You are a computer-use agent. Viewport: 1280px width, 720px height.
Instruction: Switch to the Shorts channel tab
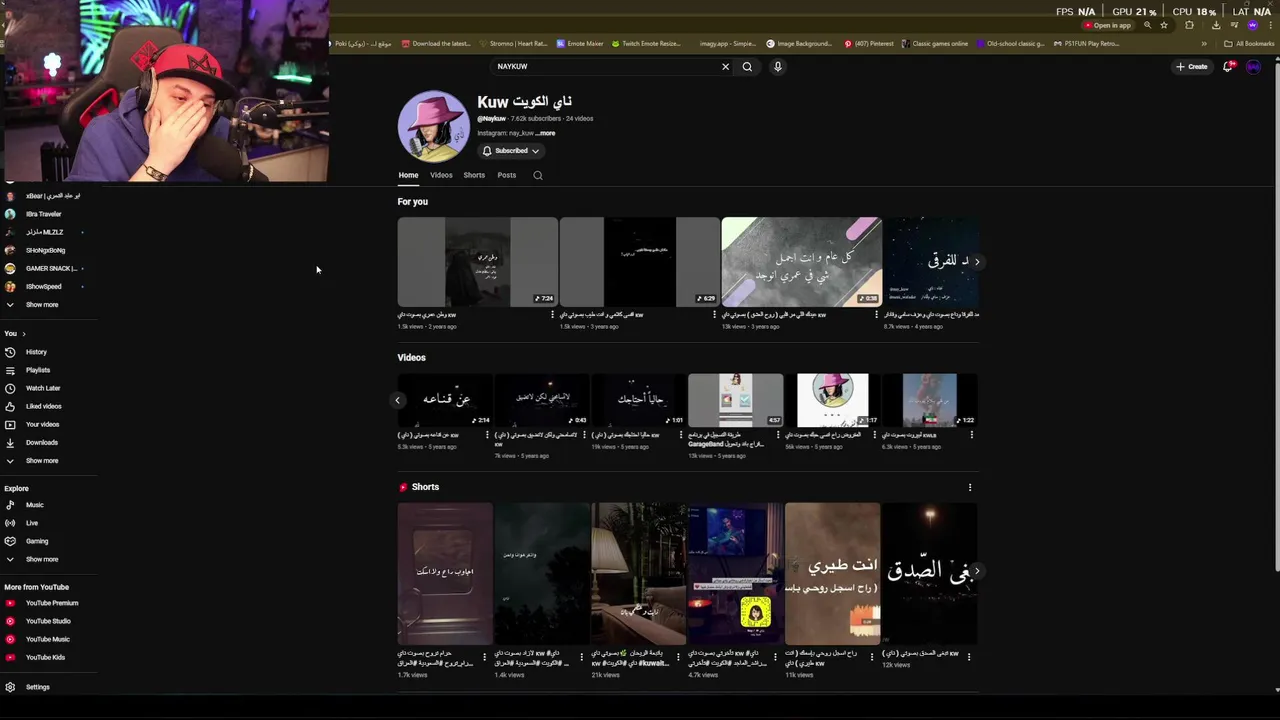(x=474, y=175)
